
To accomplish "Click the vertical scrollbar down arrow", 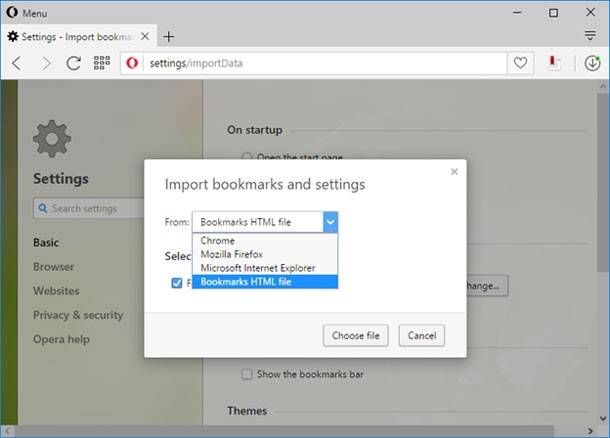I will 603,419.
